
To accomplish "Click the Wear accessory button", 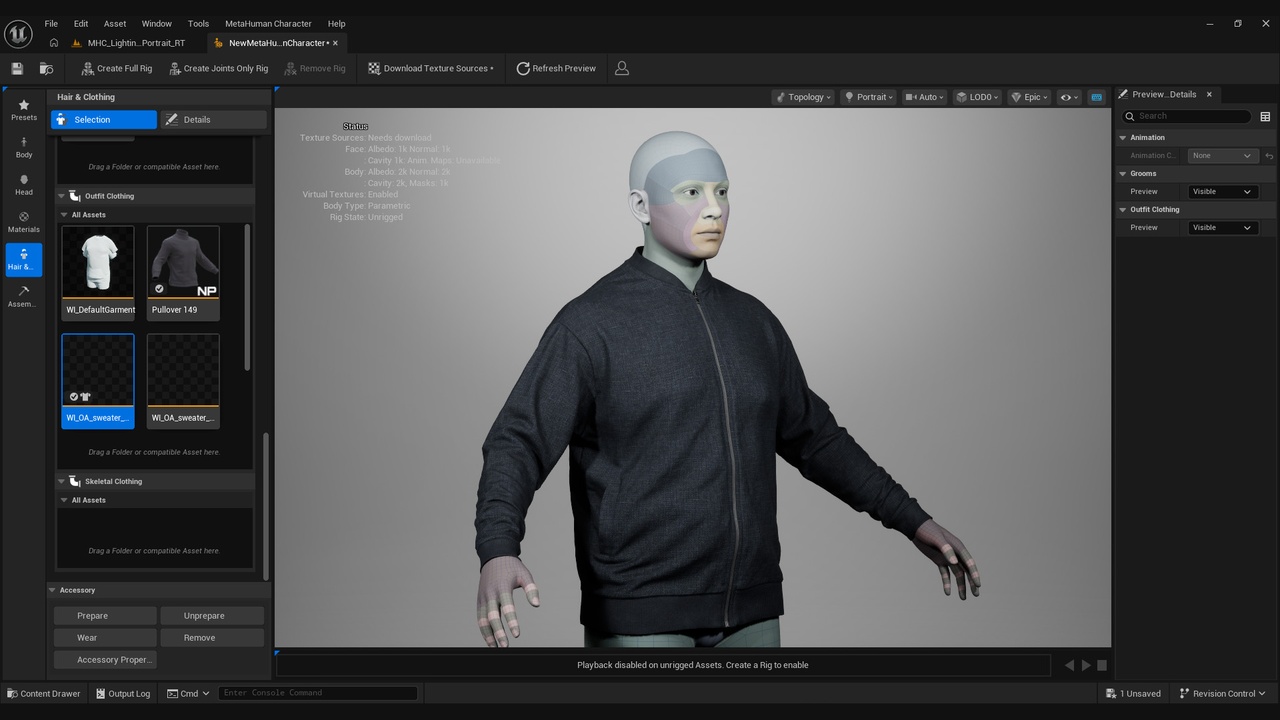I will pos(105,638).
